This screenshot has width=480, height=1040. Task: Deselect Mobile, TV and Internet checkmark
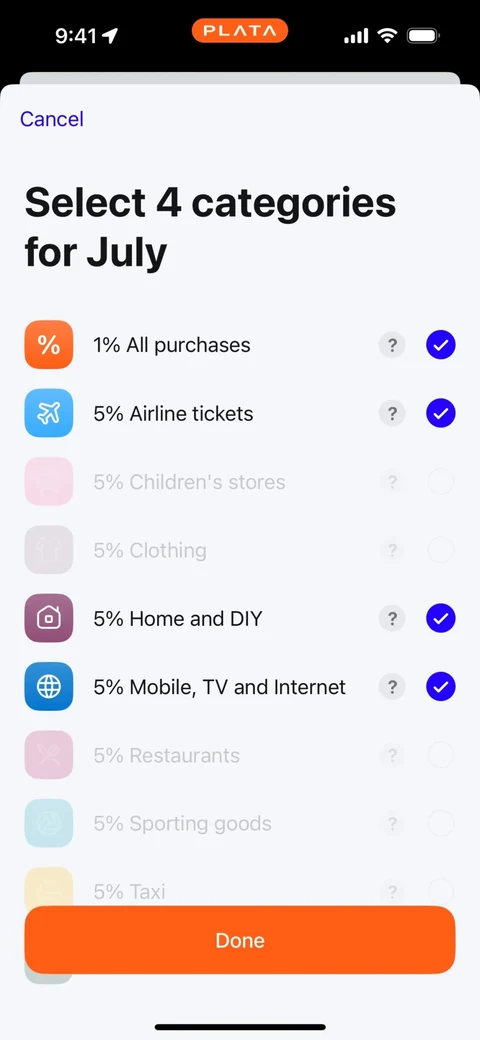(440, 686)
